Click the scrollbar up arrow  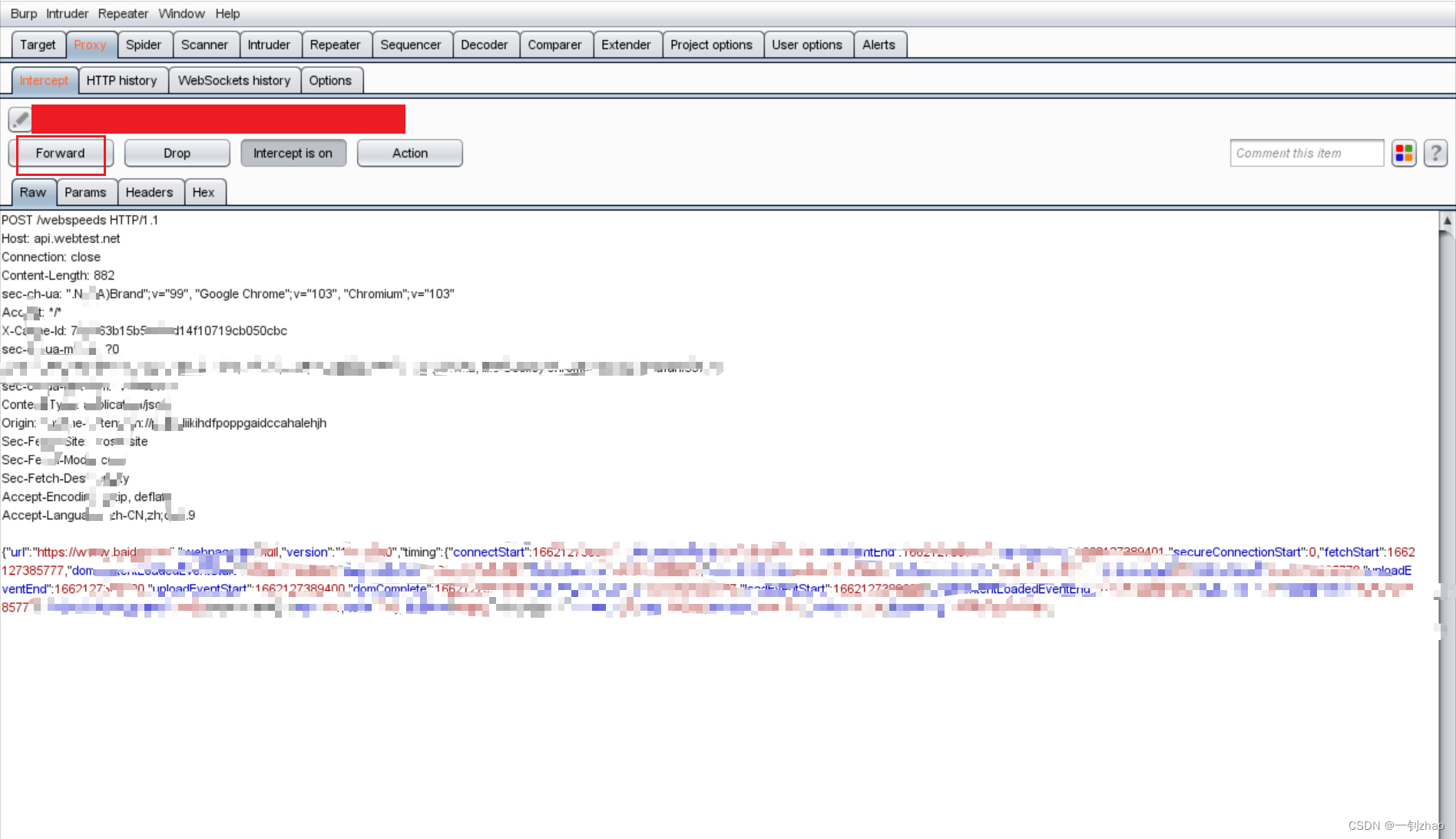tap(1447, 221)
